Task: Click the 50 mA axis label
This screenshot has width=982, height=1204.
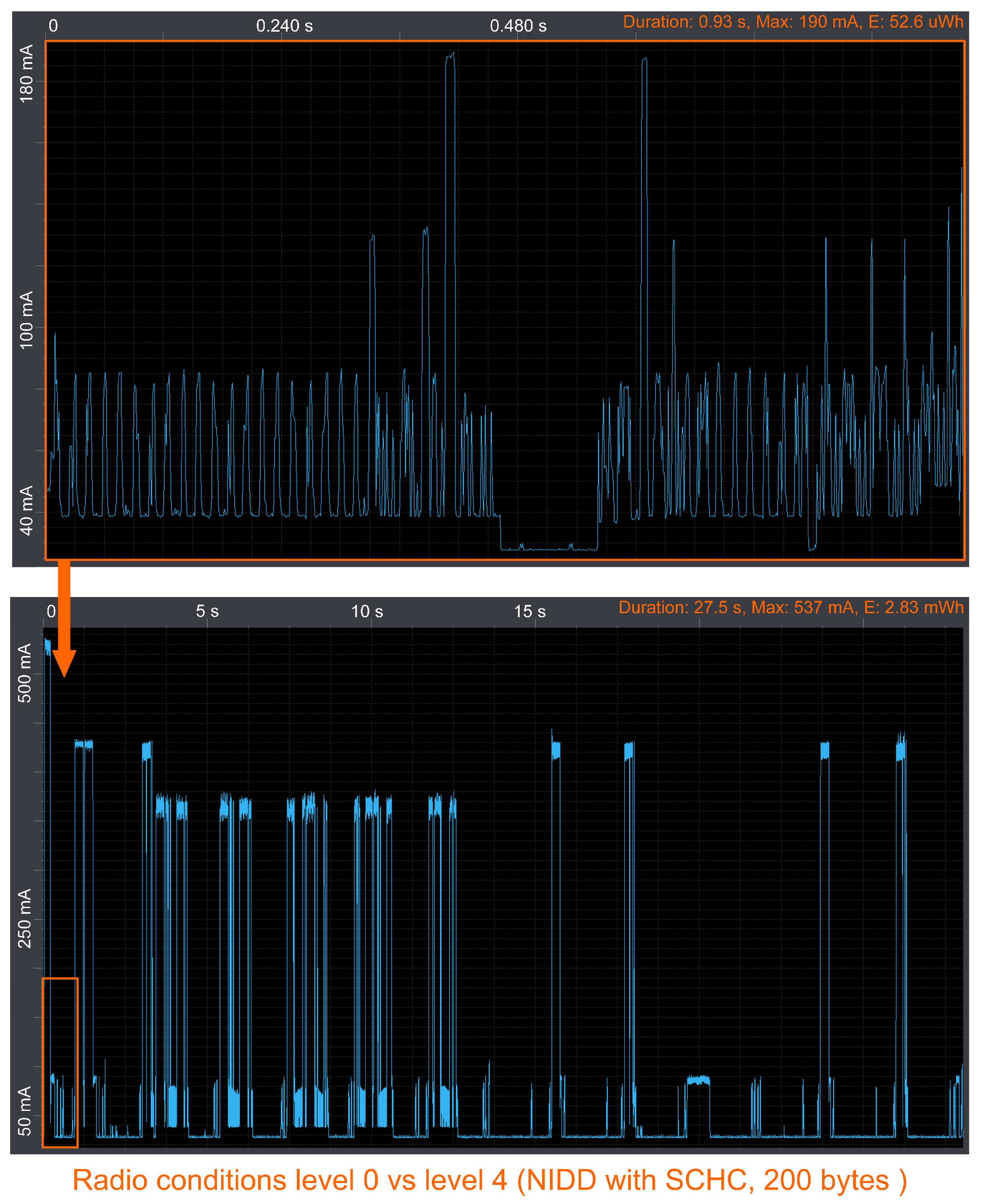Action: 24,1111
